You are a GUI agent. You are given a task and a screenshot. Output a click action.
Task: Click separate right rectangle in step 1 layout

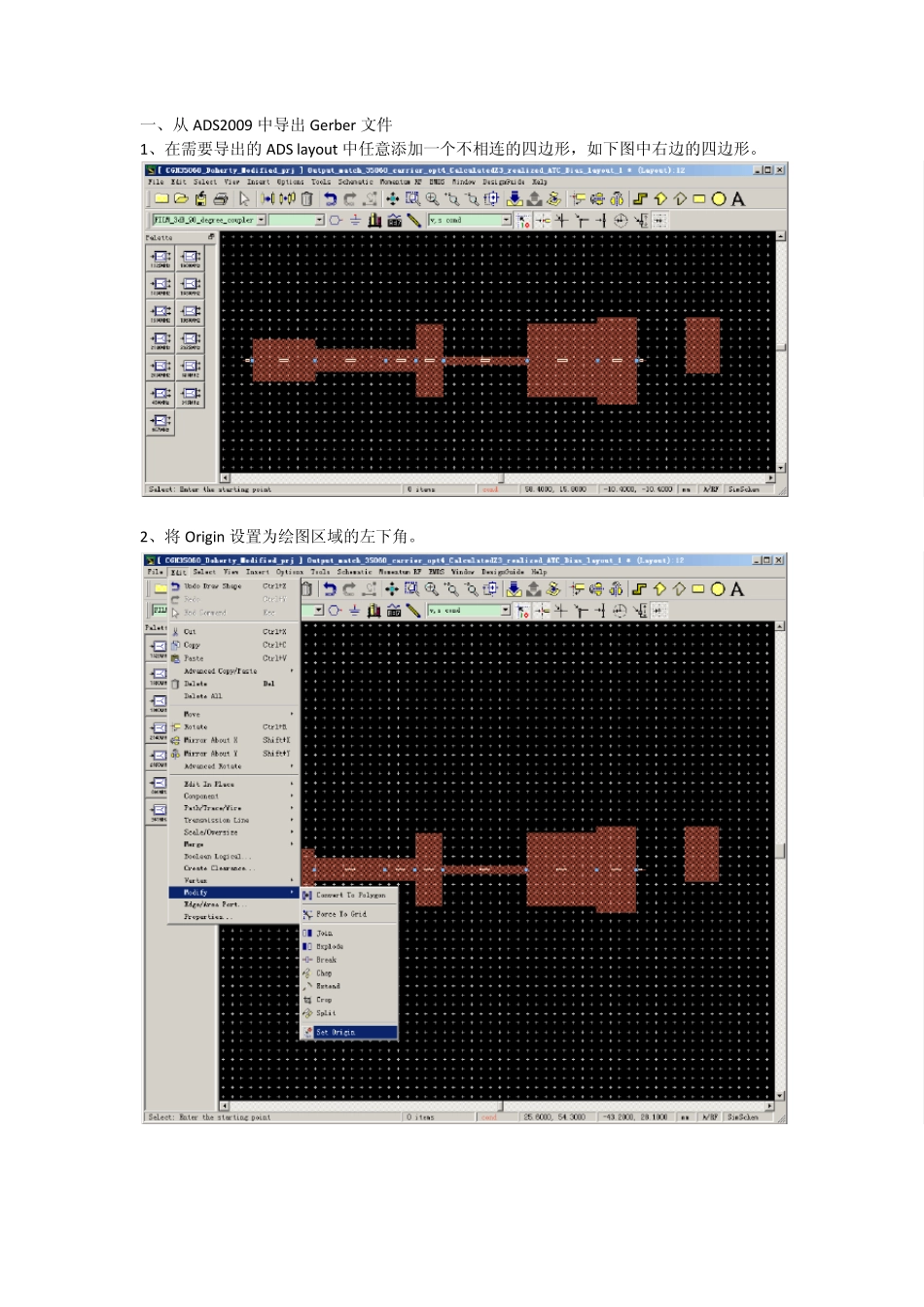pyautogui.click(x=702, y=345)
